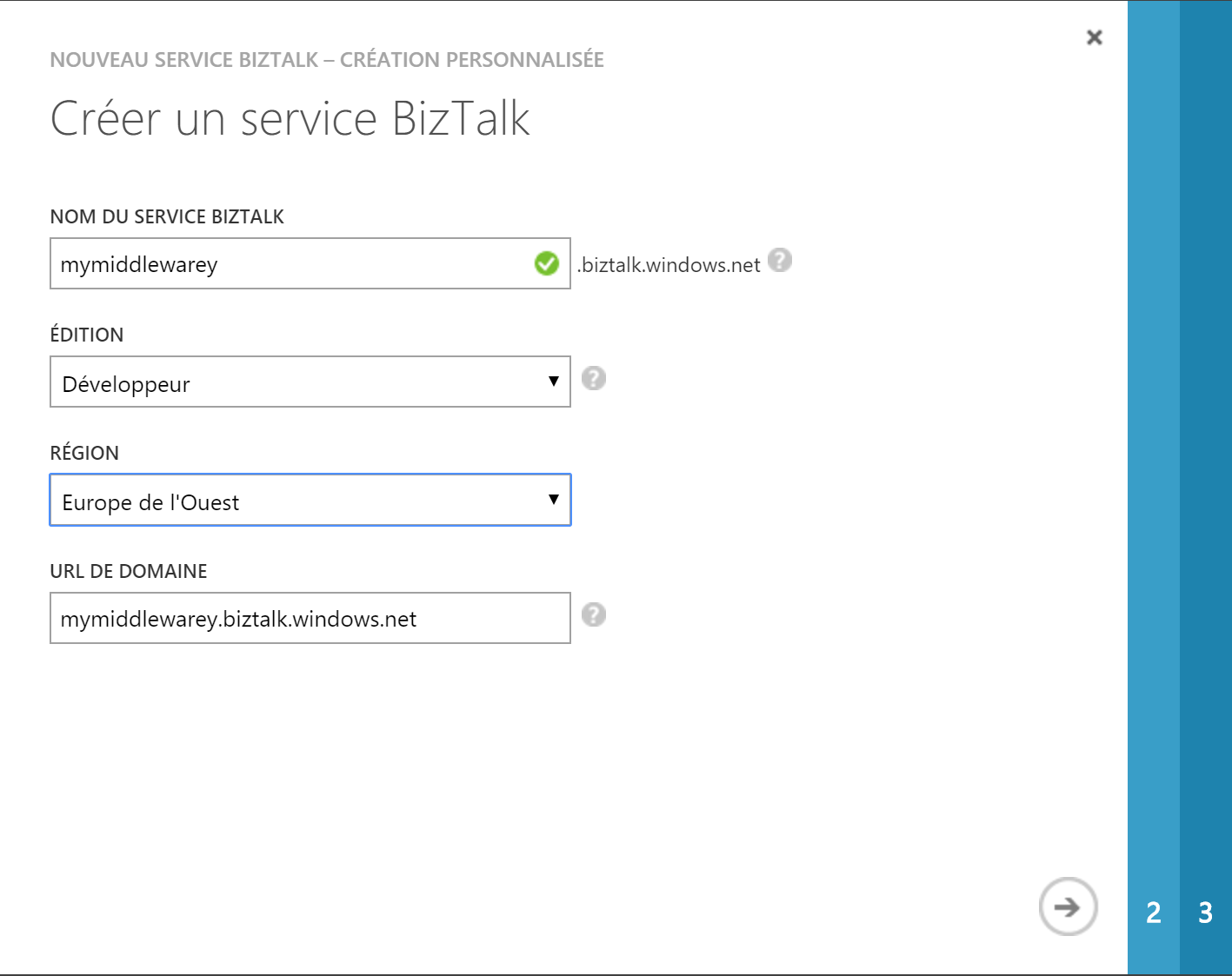Open help icon next to Édition dropdown
Viewport: 1232px width, 976px height.
click(x=594, y=378)
